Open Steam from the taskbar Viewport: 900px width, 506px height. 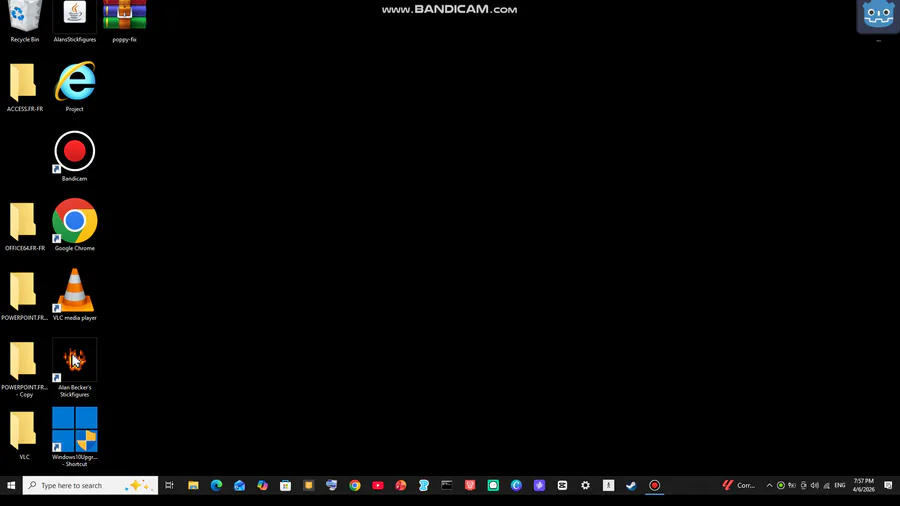(x=631, y=485)
